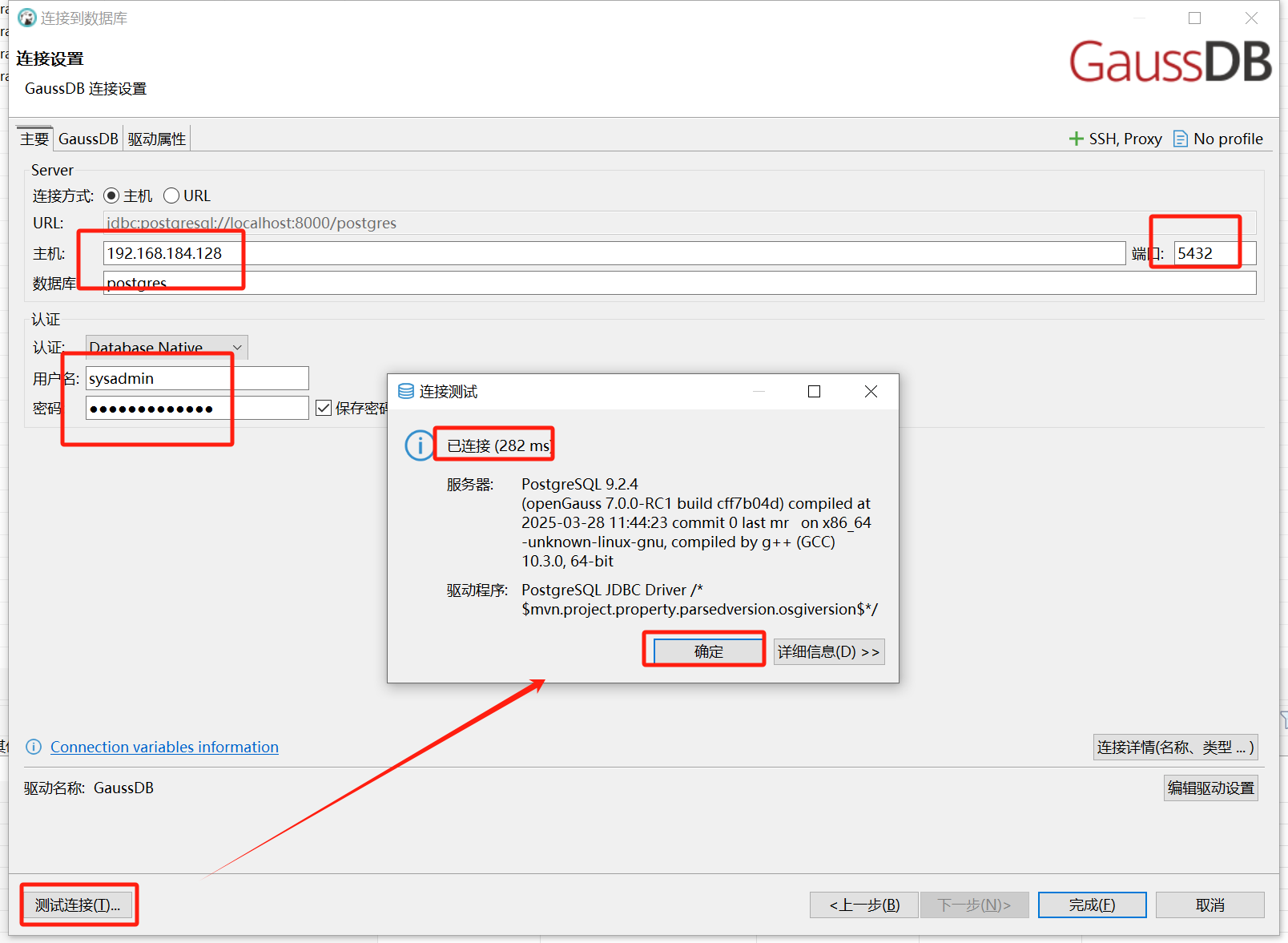Enable the 保存密码 checkbox
The image size is (1288, 943).
click(324, 407)
